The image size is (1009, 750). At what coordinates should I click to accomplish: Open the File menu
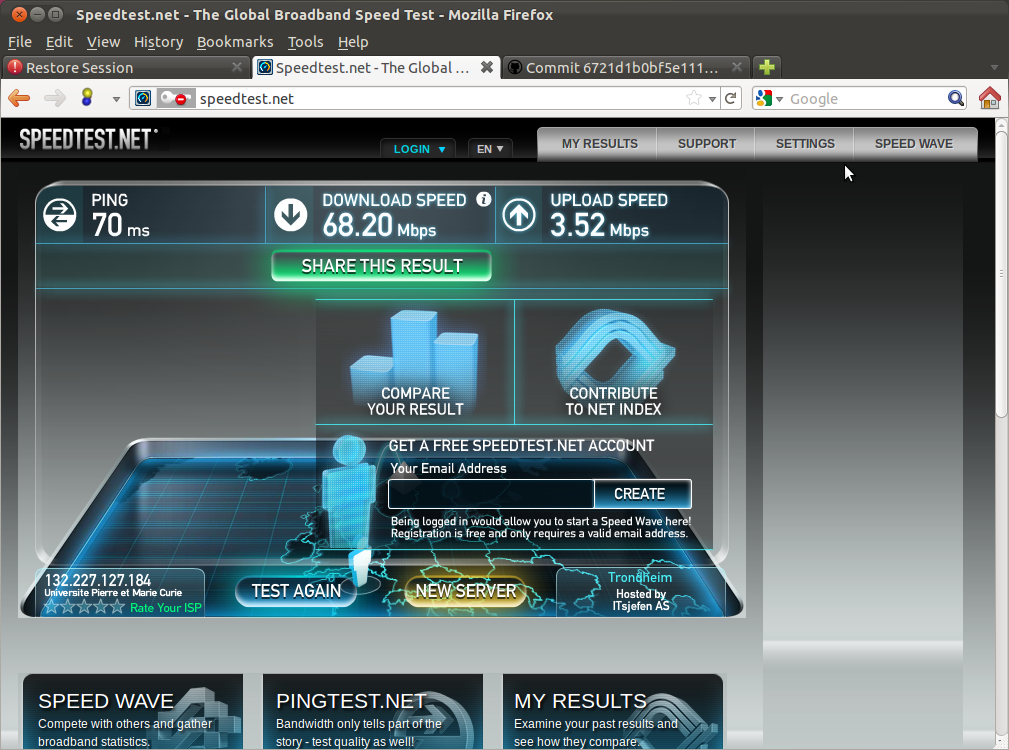tap(20, 42)
